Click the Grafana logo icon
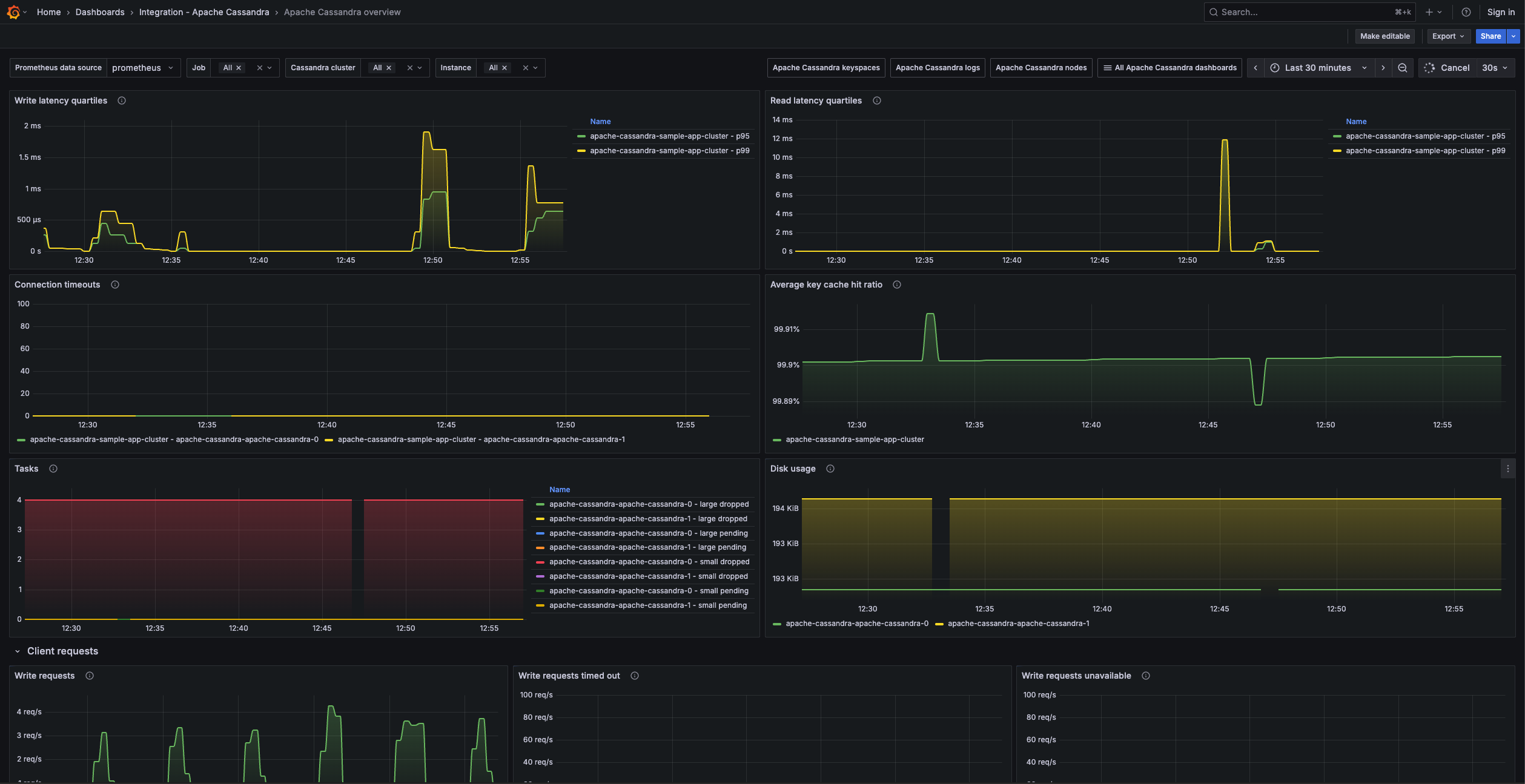 pyautogui.click(x=13, y=12)
